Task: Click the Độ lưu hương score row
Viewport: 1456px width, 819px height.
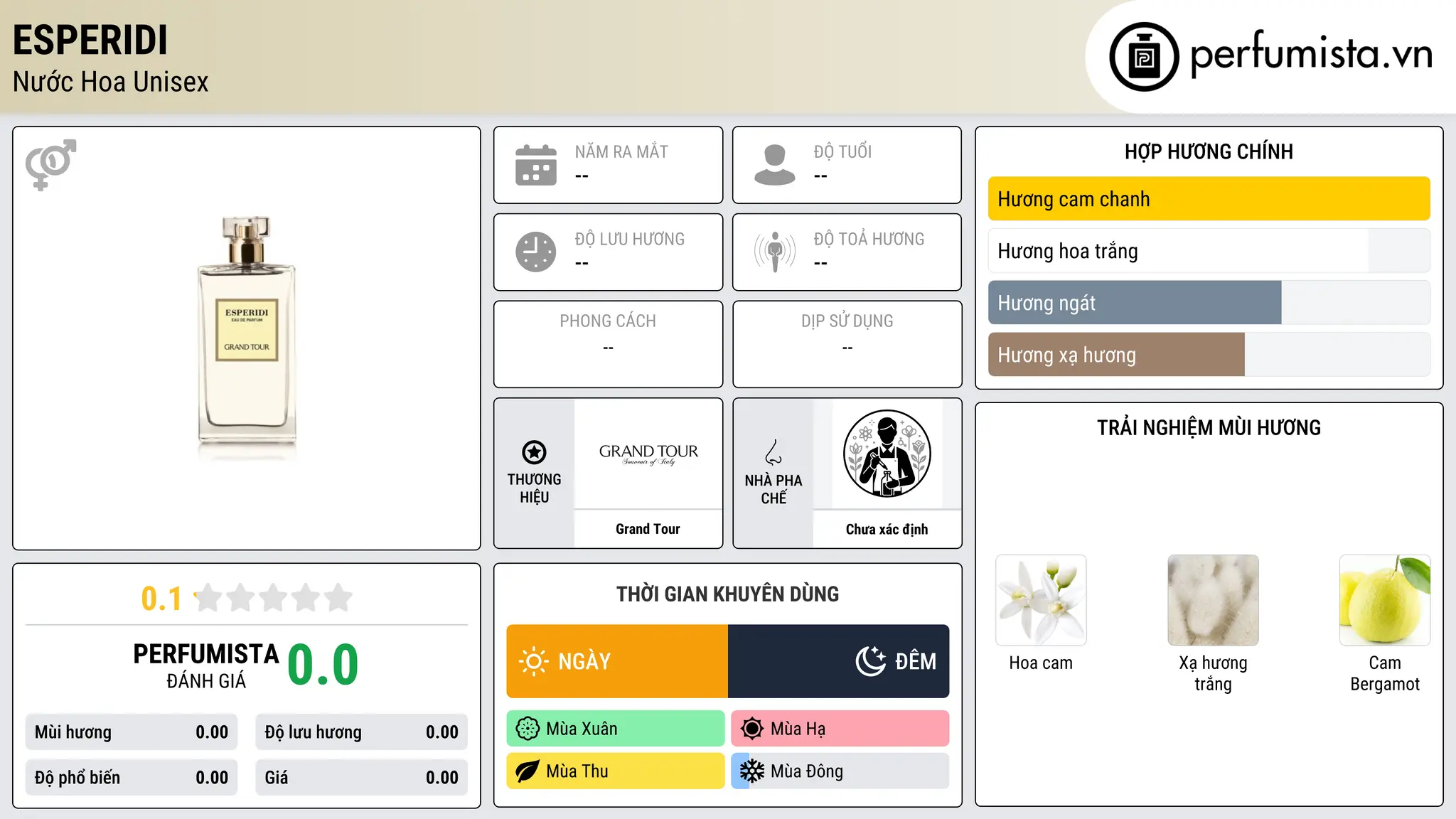Action: click(x=361, y=732)
